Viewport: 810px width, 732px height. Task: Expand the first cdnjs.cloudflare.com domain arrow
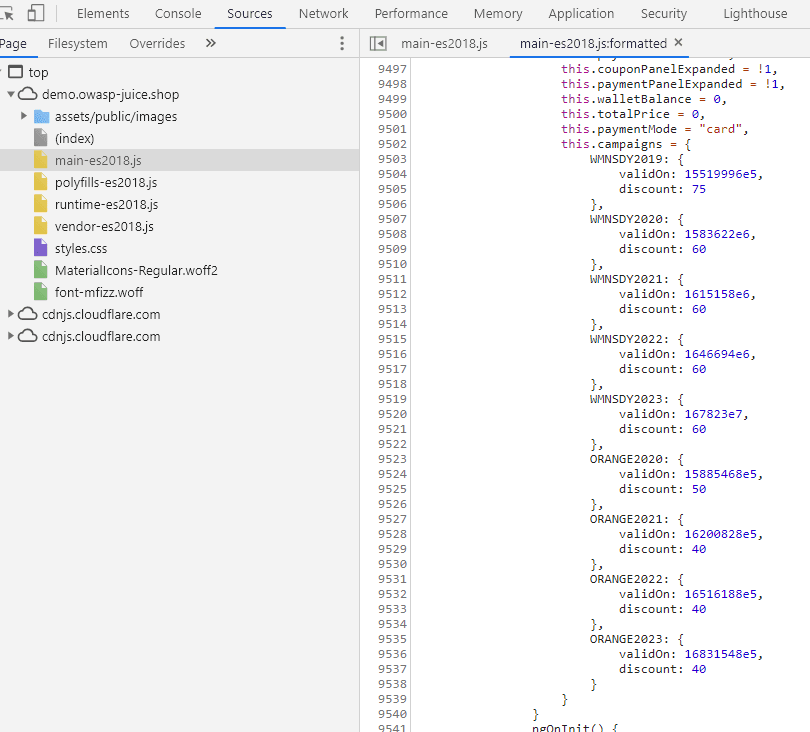click(10, 314)
